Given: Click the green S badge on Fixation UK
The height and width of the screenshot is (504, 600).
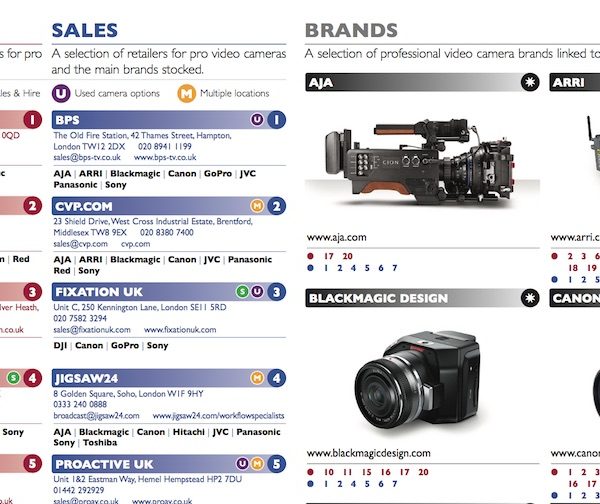Looking at the screenshot, I should pyautogui.click(x=242, y=292).
